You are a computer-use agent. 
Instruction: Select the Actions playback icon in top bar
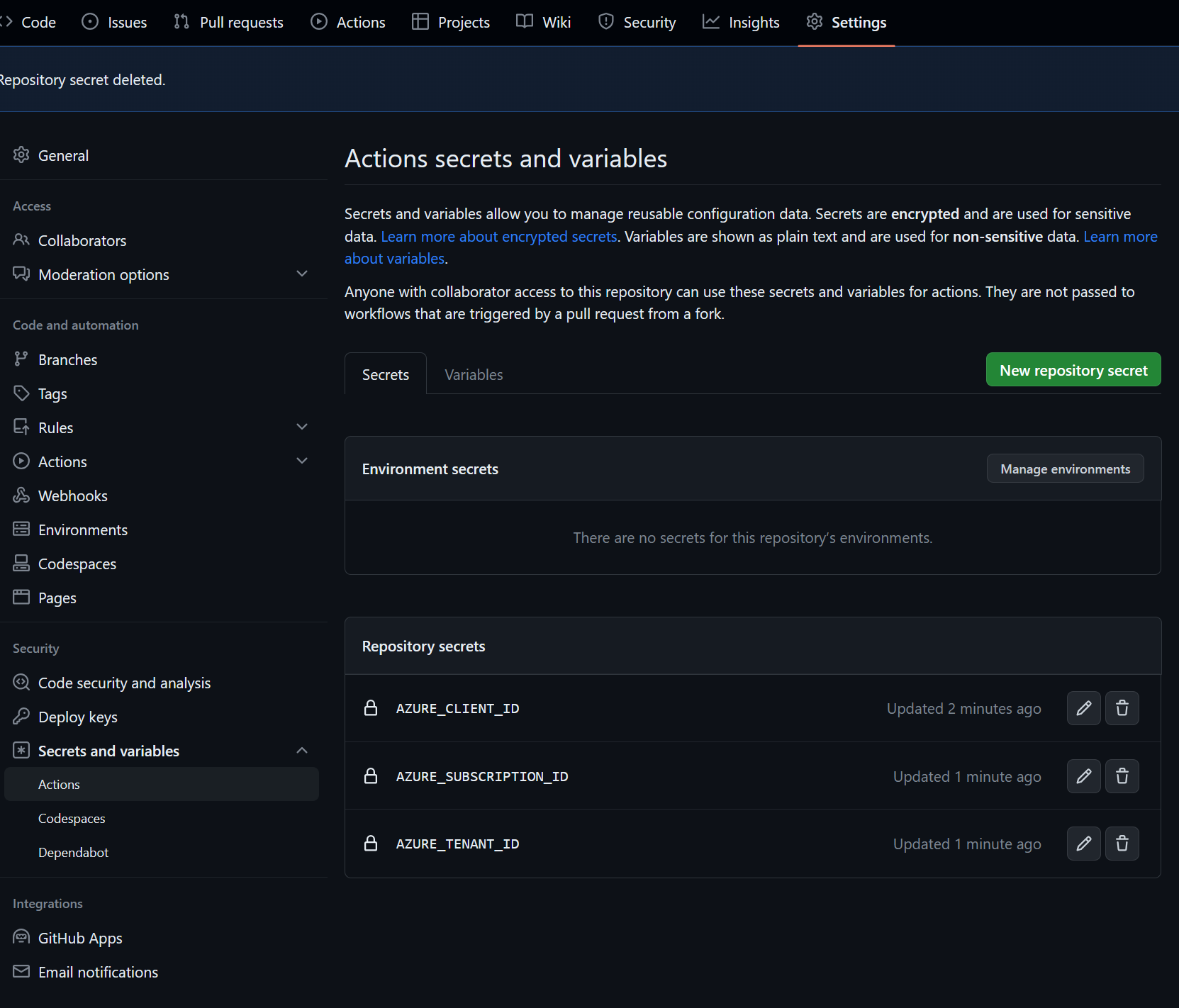(318, 22)
